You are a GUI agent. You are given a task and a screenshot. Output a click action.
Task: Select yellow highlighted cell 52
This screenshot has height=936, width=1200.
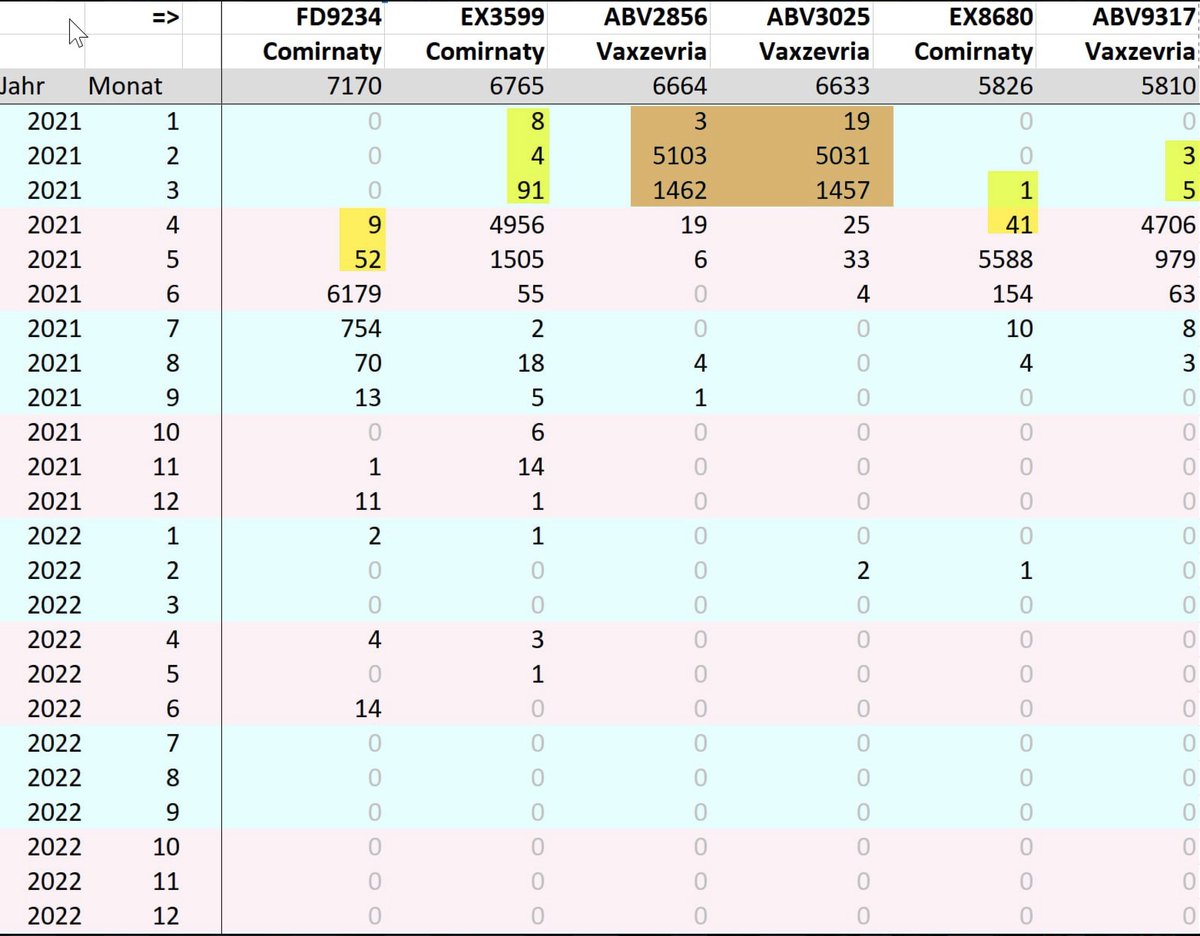click(x=367, y=260)
